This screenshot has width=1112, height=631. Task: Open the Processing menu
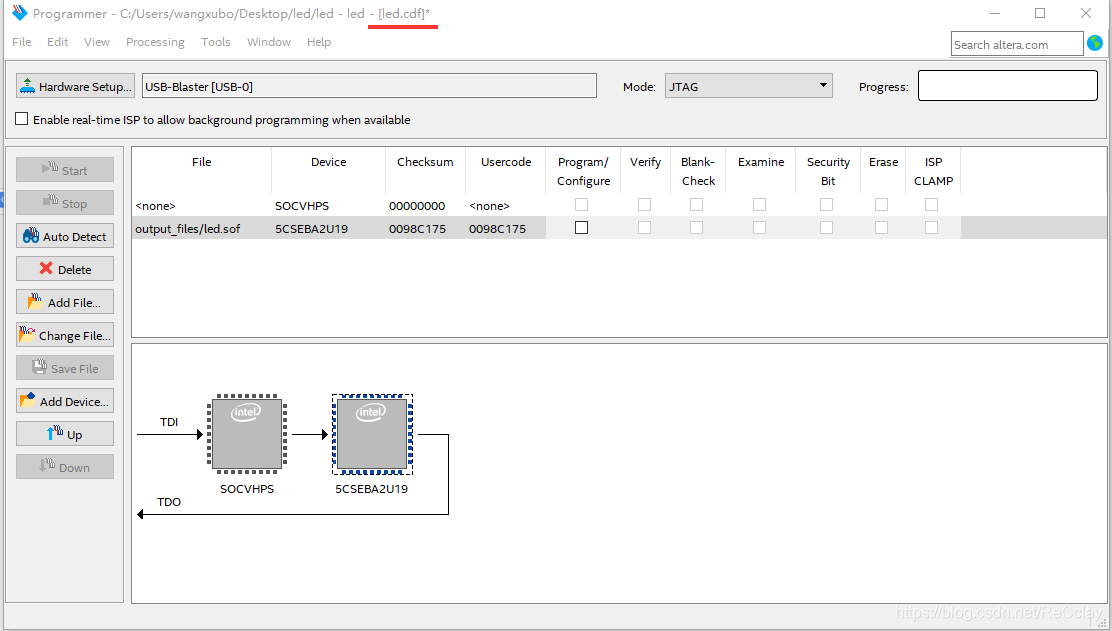pyautogui.click(x=155, y=43)
